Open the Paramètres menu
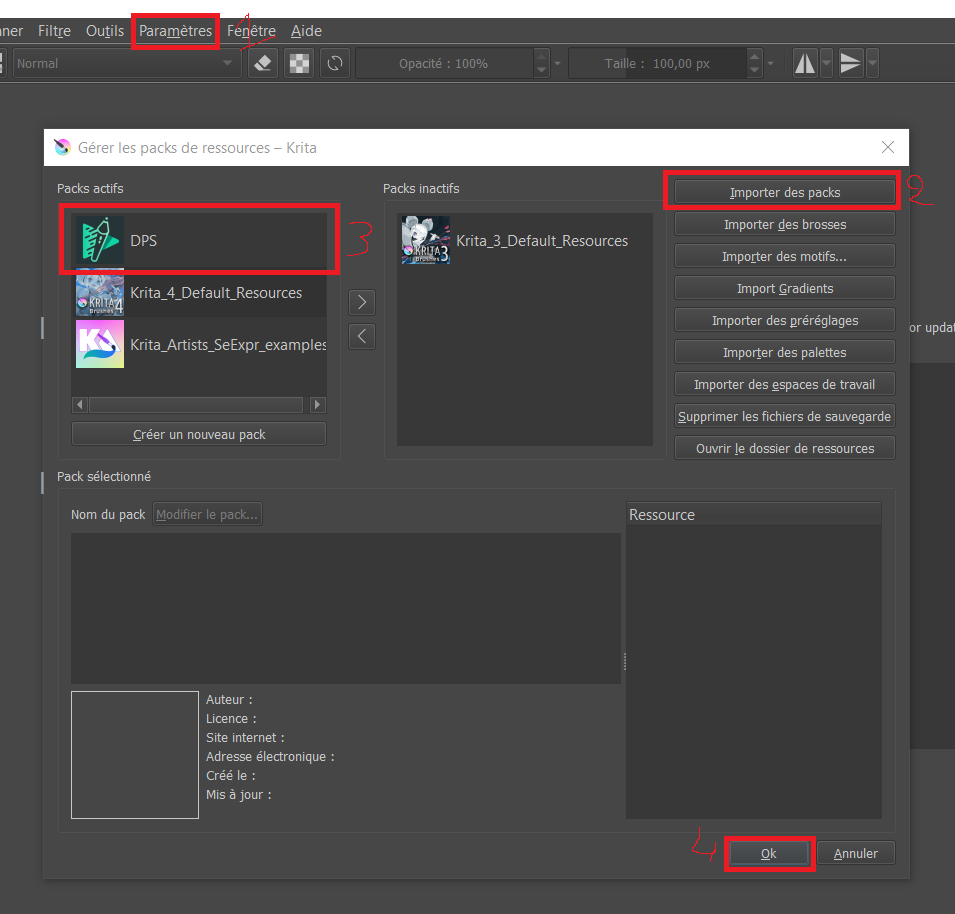This screenshot has height=914, width=955. click(x=175, y=31)
